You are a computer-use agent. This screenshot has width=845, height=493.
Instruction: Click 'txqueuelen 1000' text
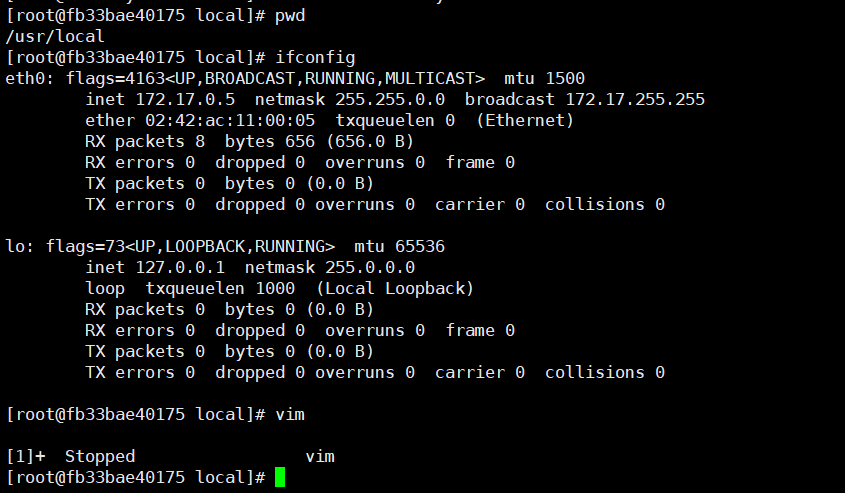[x=220, y=289]
